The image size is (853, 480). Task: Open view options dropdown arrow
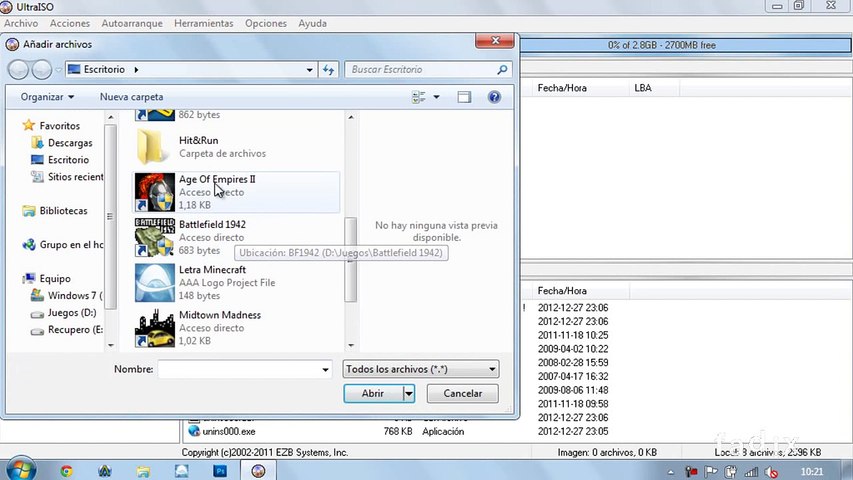point(436,97)
